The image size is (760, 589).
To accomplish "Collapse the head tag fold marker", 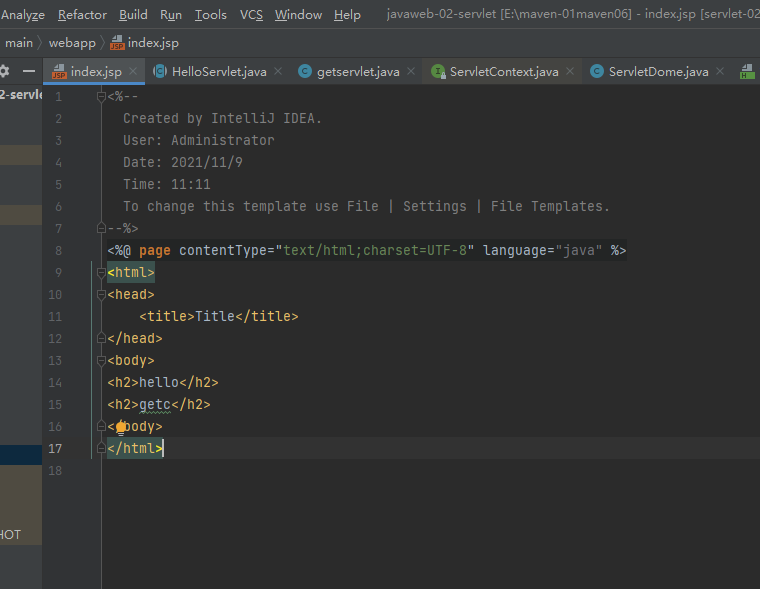I will tap(101, 295).
